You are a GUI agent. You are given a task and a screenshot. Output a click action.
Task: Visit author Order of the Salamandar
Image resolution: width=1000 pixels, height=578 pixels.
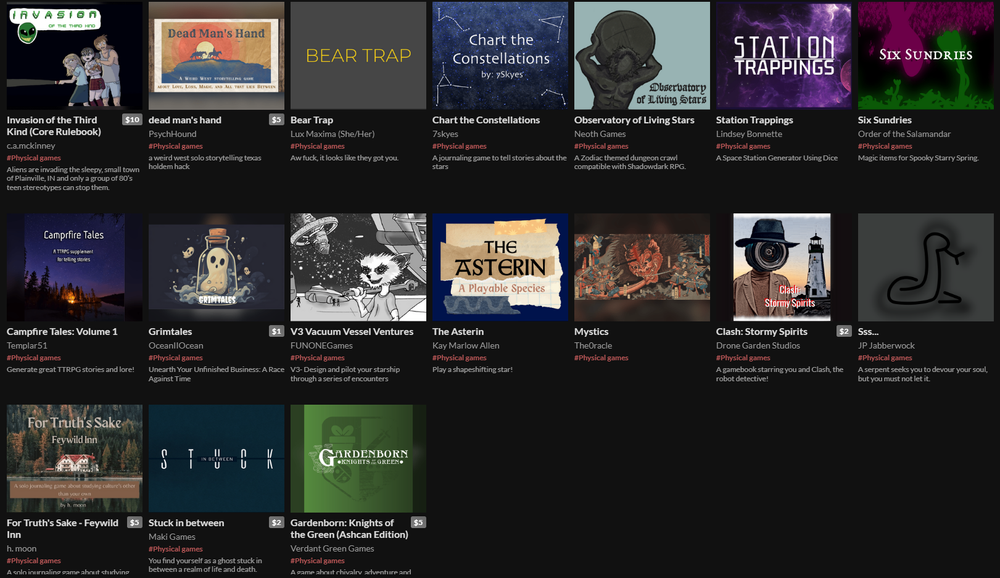pyautogui.click(x=904, y=134)
